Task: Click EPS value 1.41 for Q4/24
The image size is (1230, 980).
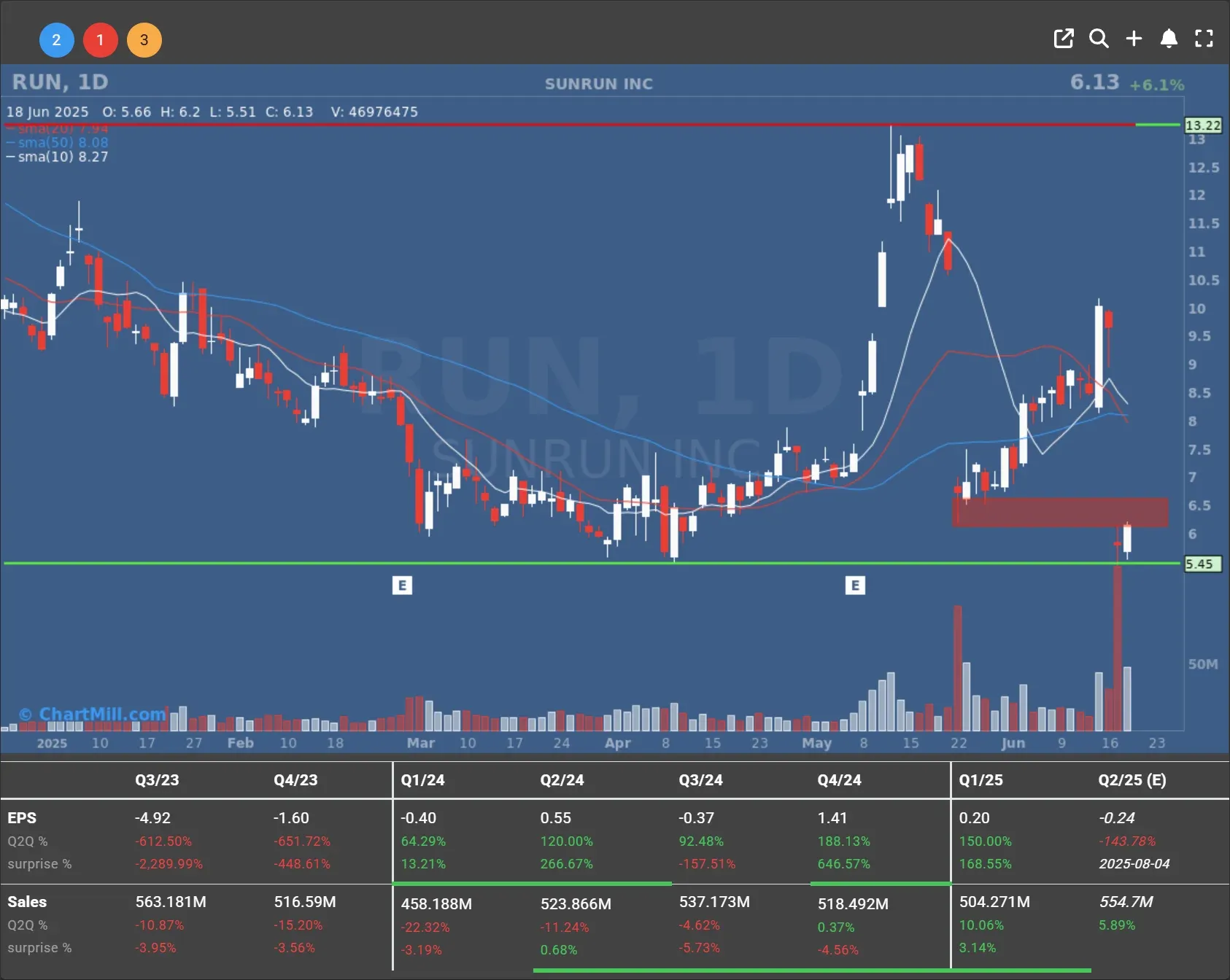Action: (832, 818)
